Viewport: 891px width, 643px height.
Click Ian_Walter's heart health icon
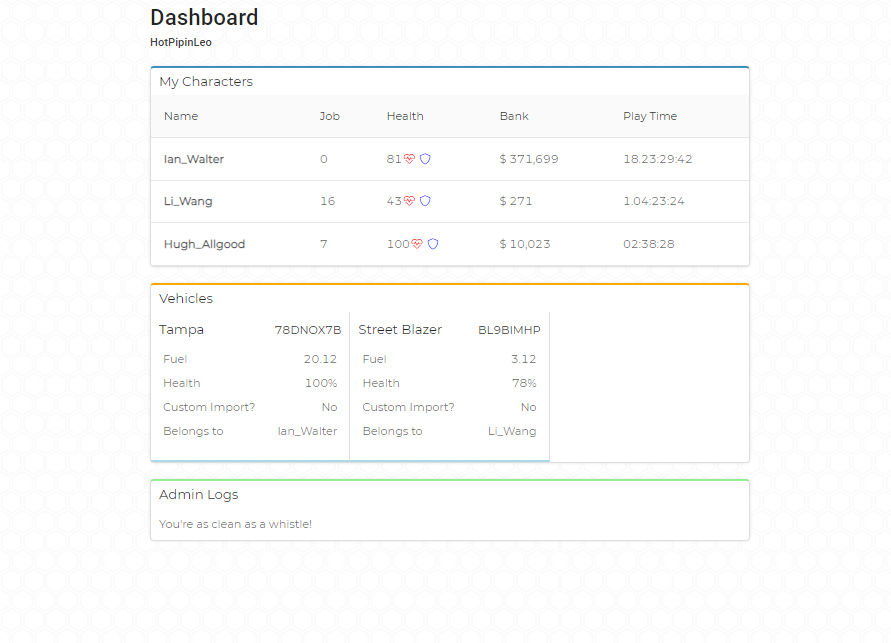click(409, 159)
